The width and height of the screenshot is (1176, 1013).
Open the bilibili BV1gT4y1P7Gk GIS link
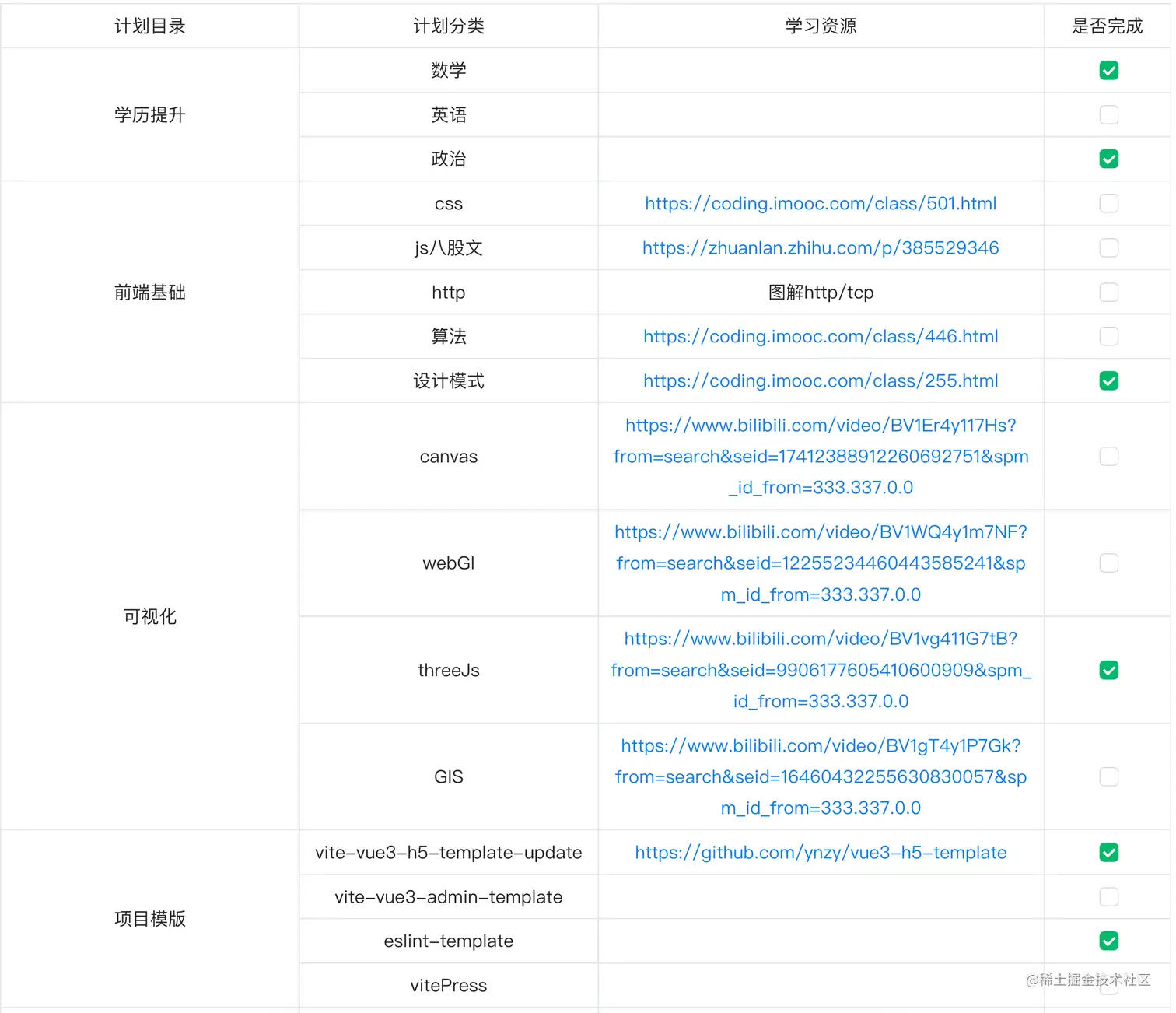[821, 777]
